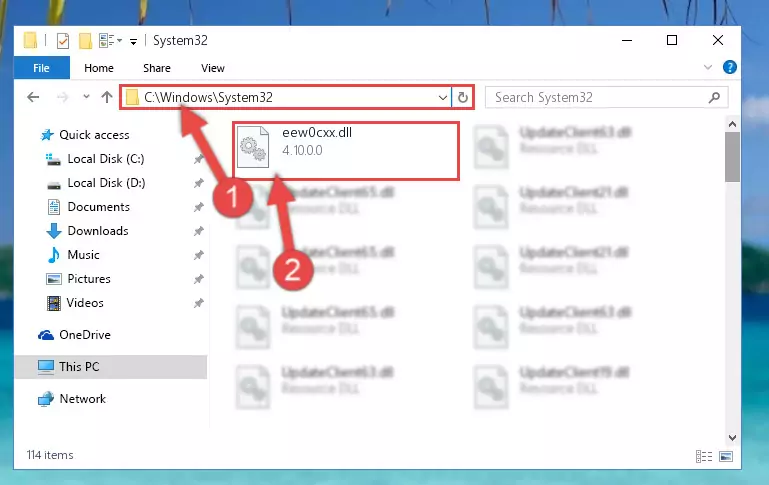Go back with the left arrow

tap(33, 97)
